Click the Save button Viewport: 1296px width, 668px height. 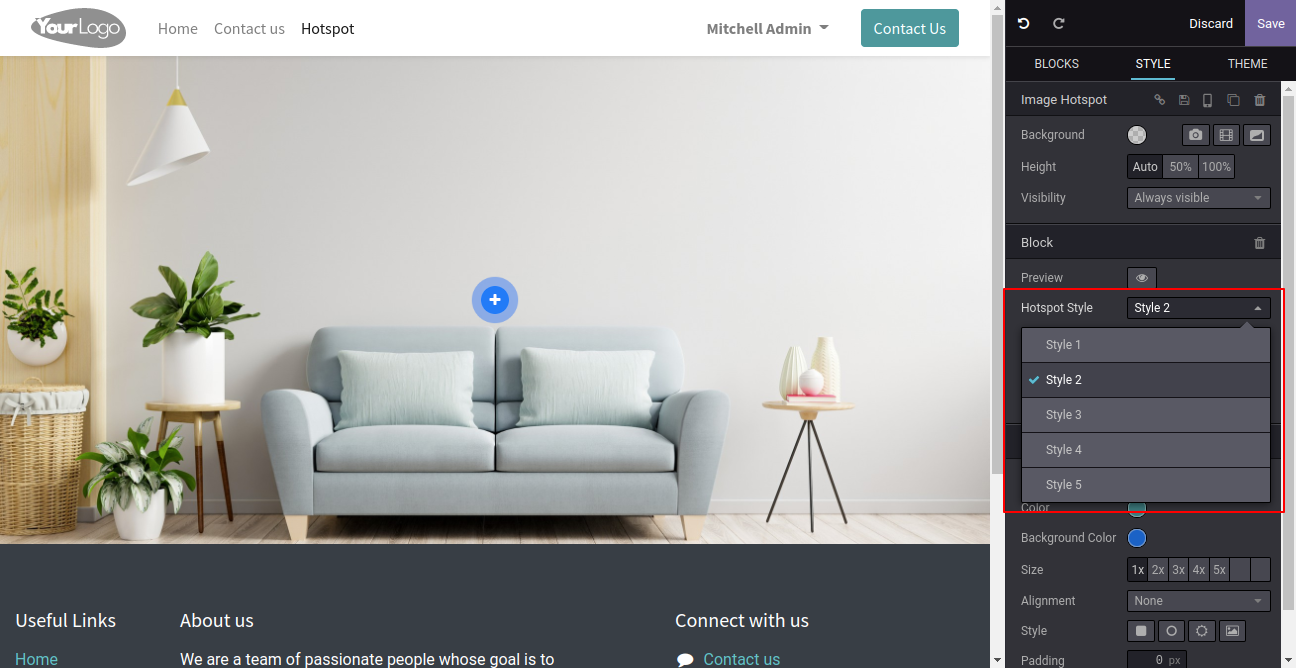(x=1270, y=23)
